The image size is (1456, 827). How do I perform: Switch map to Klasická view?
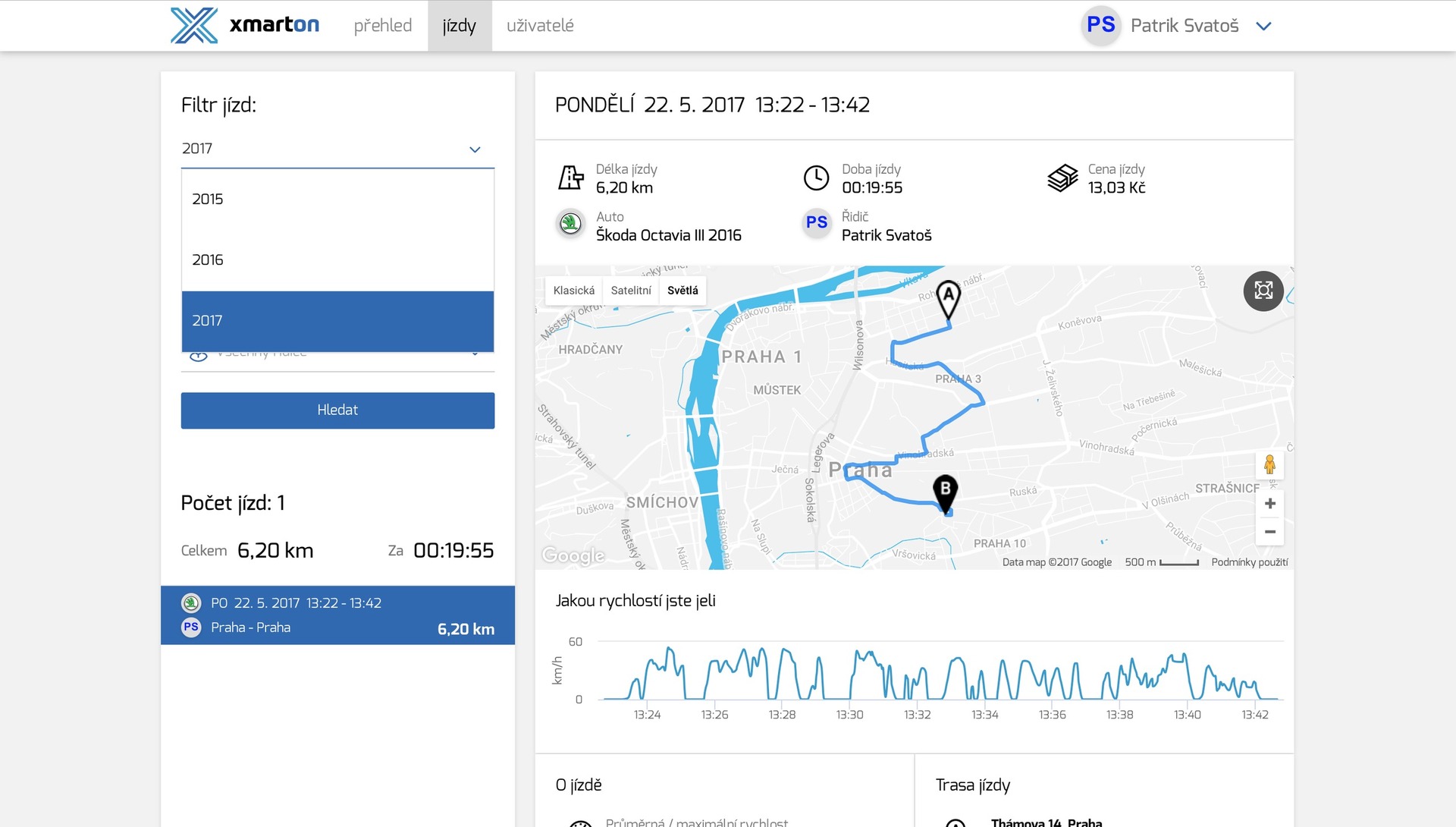pyautogui.click(x=573, y=291)
